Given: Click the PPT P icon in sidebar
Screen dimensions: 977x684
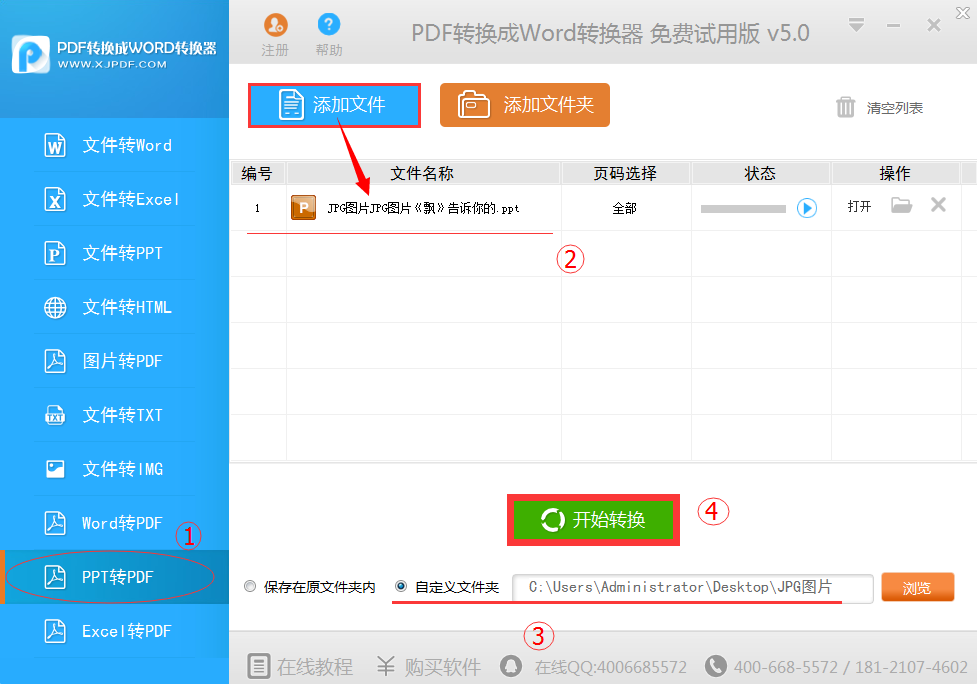Looking at the screenshot, I should pos(55,254).
